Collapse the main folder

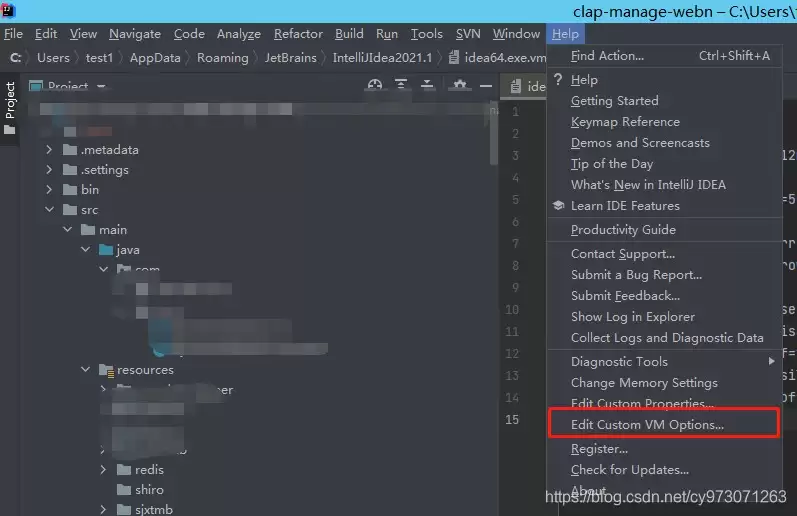click(x=68, y=230)
